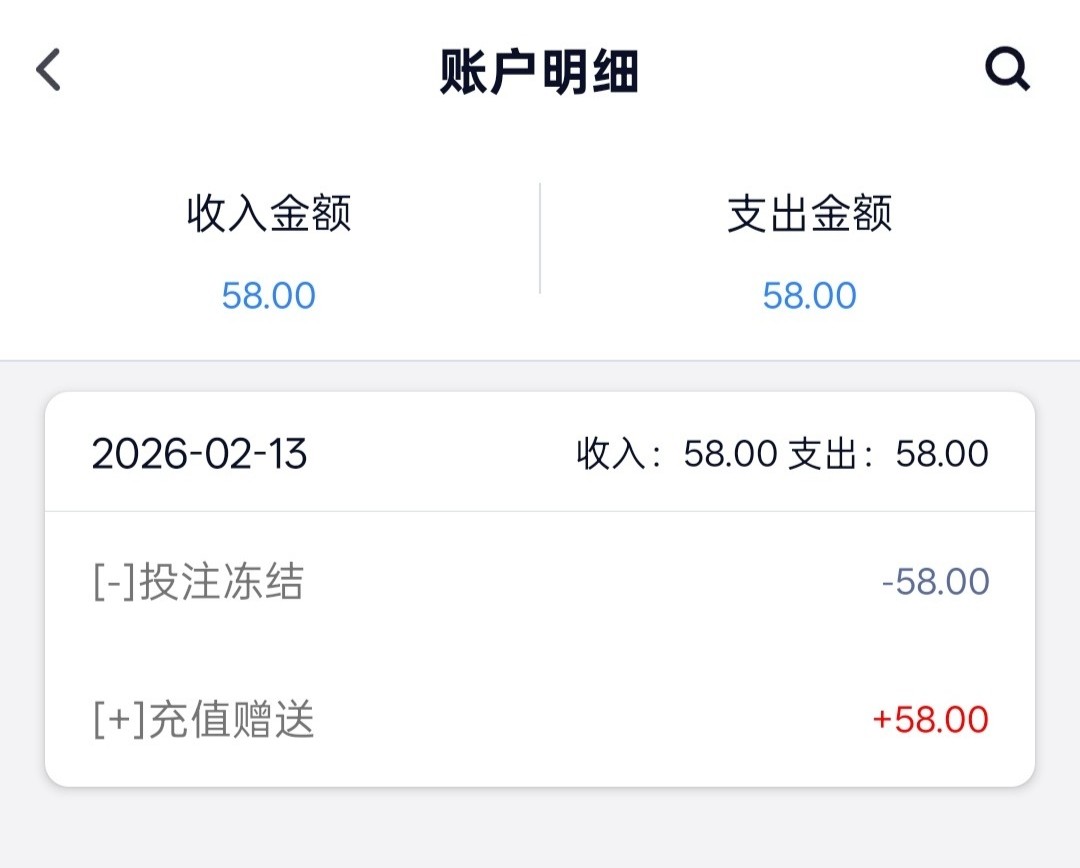
Task: Open the 投注冻结 transaction entry
Action: 221,582
